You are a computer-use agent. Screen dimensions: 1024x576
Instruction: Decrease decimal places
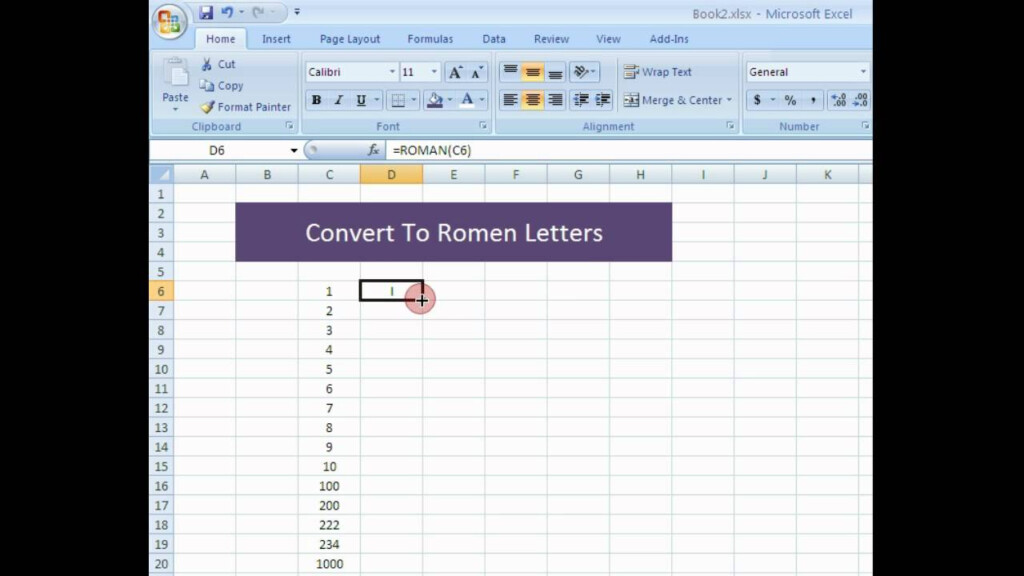861,100
